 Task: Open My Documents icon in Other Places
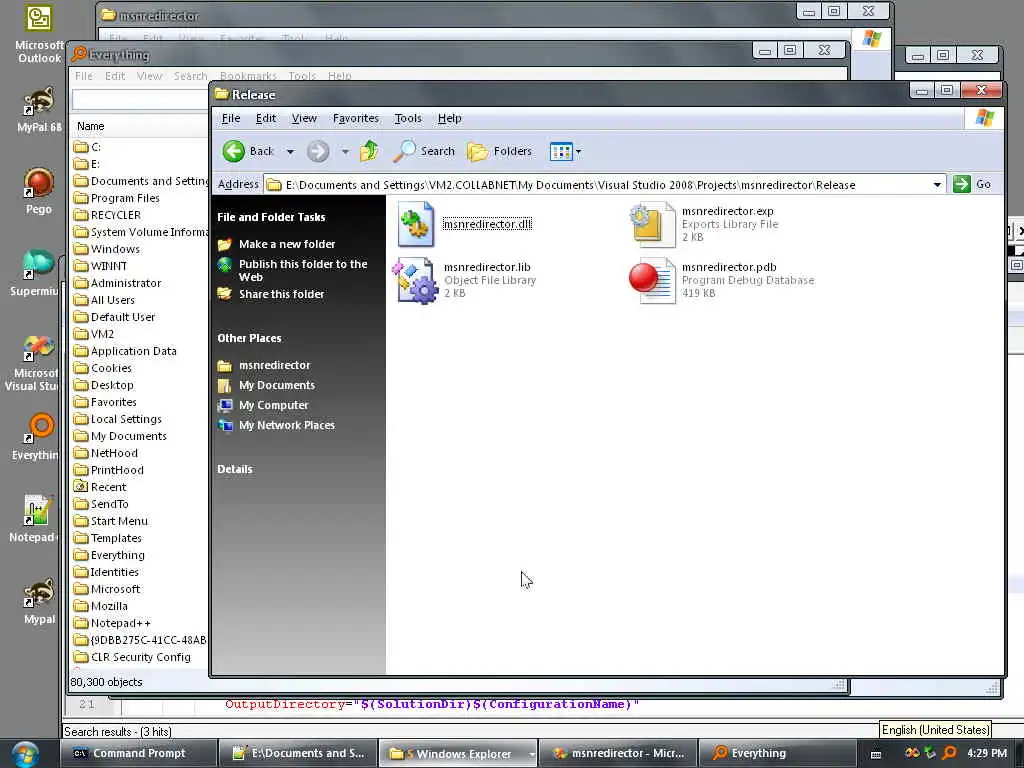(x=225, y=385)
